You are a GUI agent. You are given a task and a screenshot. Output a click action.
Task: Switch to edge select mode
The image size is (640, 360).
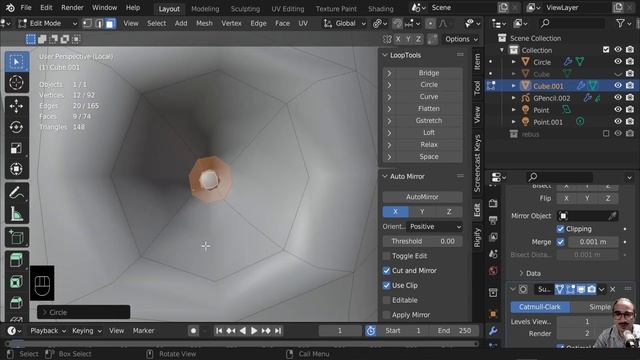99,24
